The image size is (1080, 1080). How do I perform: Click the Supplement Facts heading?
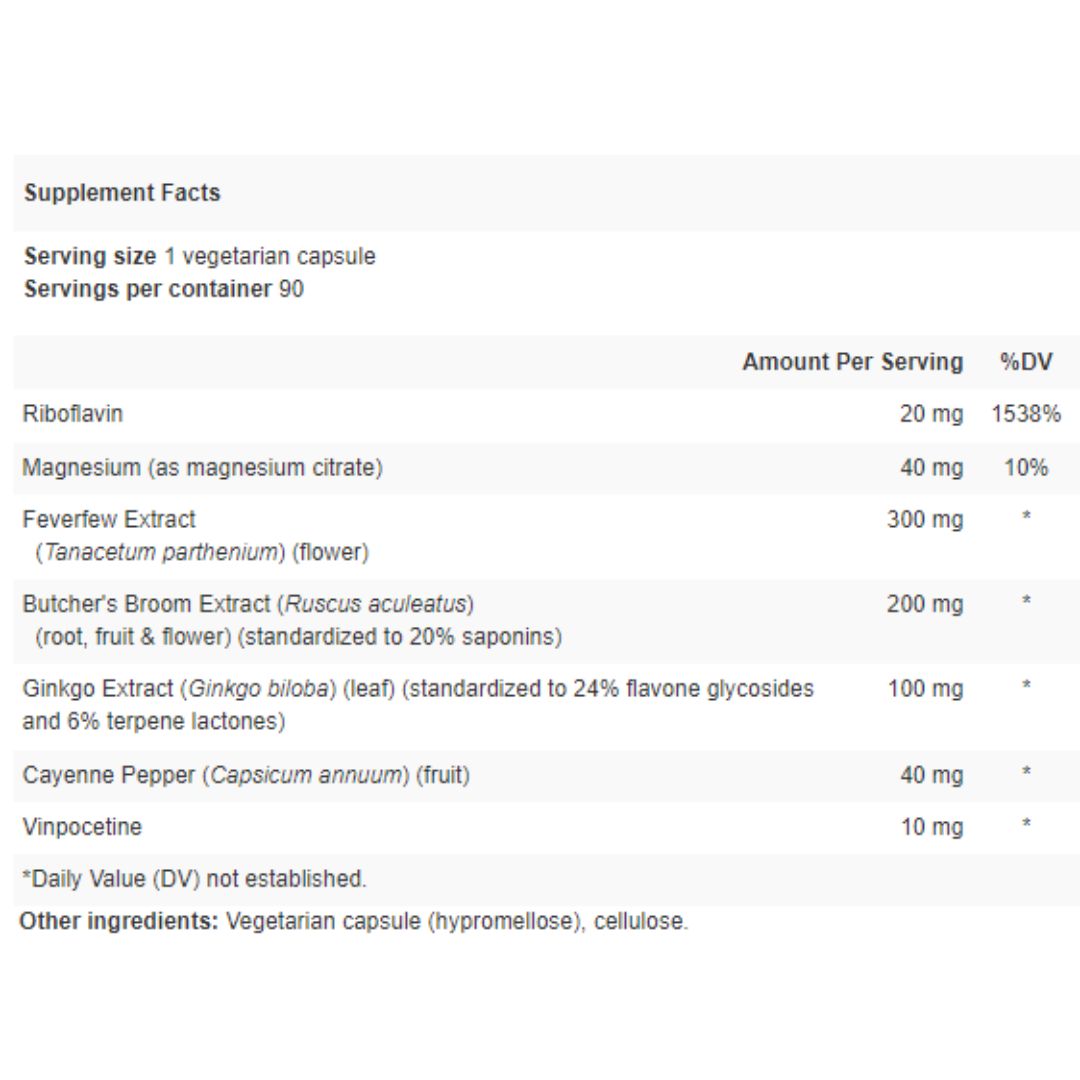122,193
